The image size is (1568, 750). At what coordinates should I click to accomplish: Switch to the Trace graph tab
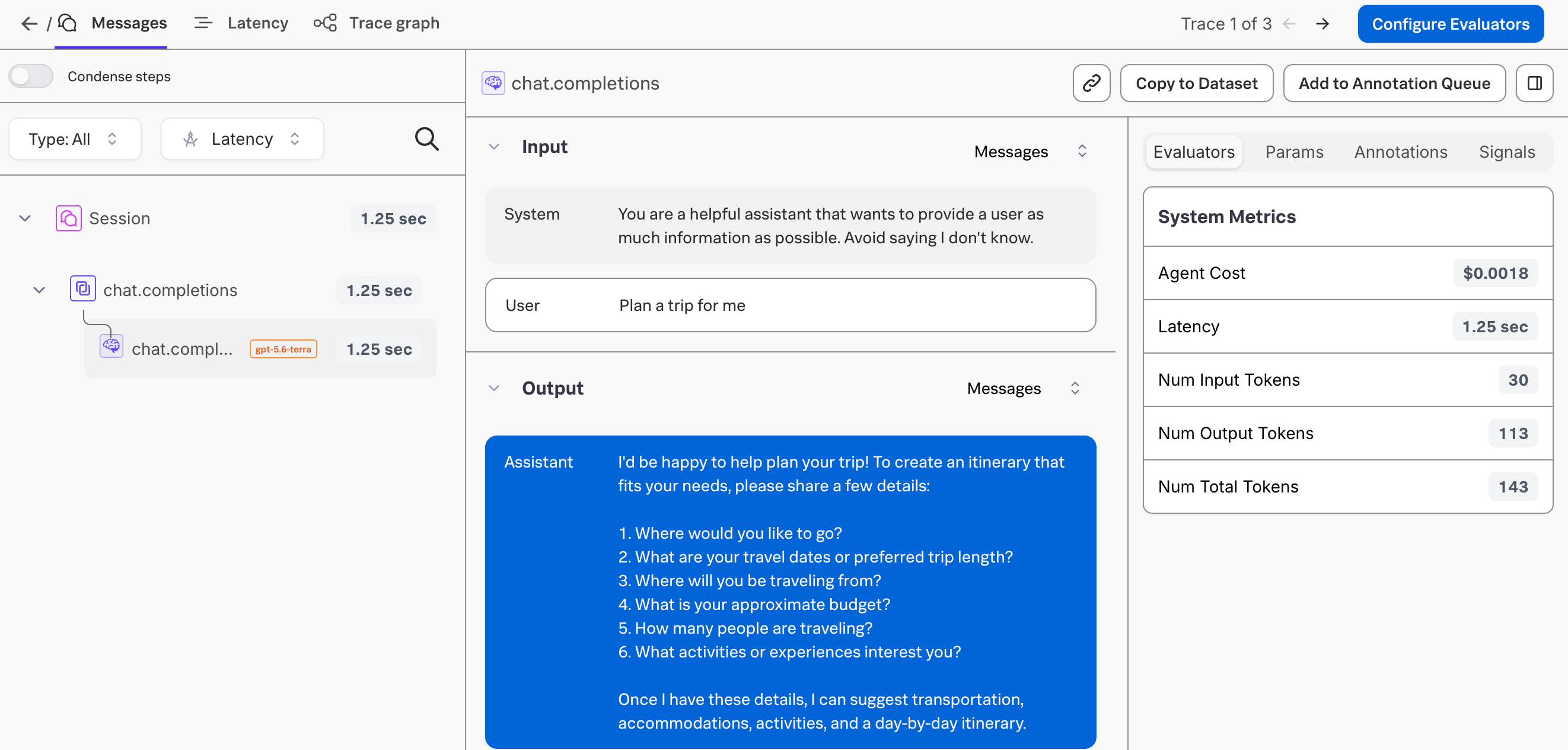[x=394, y=23]
